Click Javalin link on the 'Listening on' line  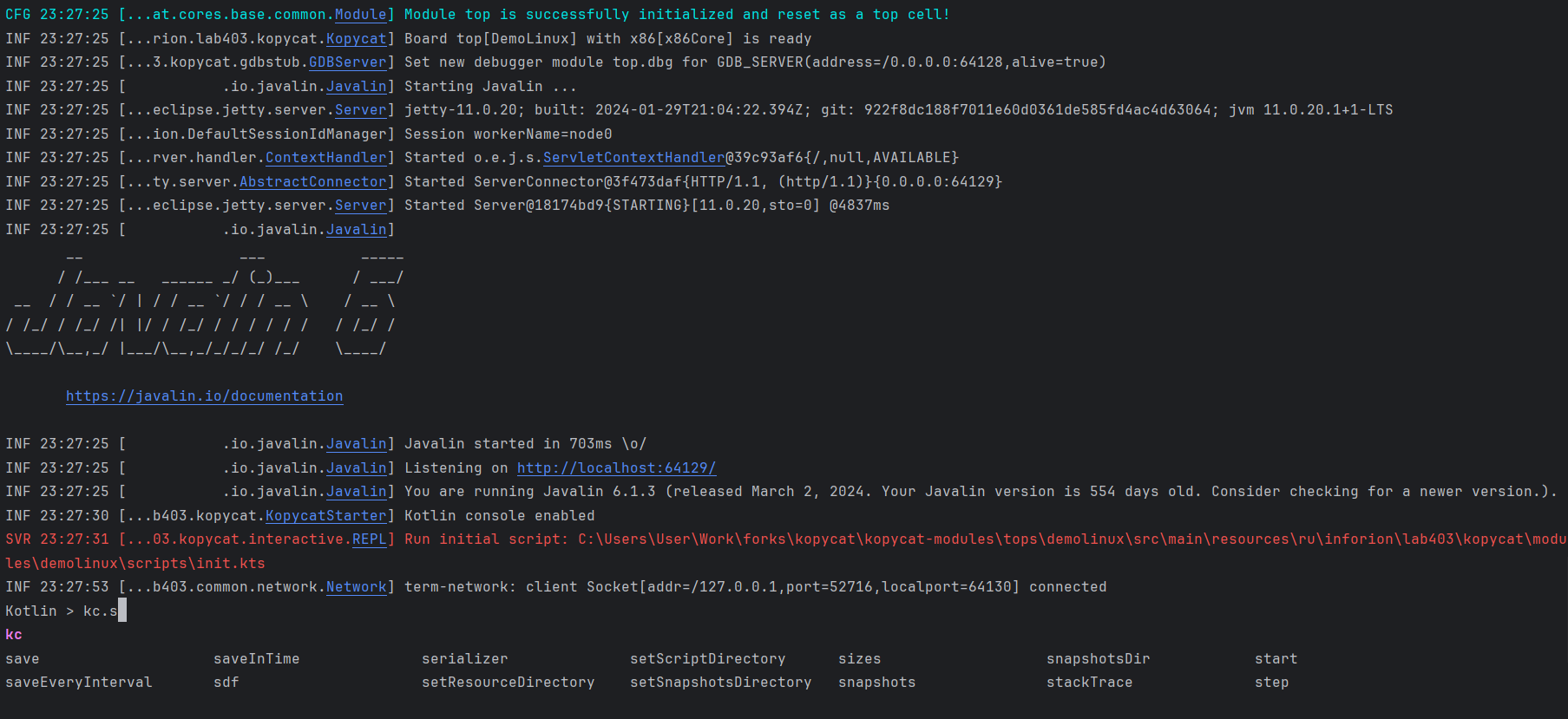pos(357,468)
